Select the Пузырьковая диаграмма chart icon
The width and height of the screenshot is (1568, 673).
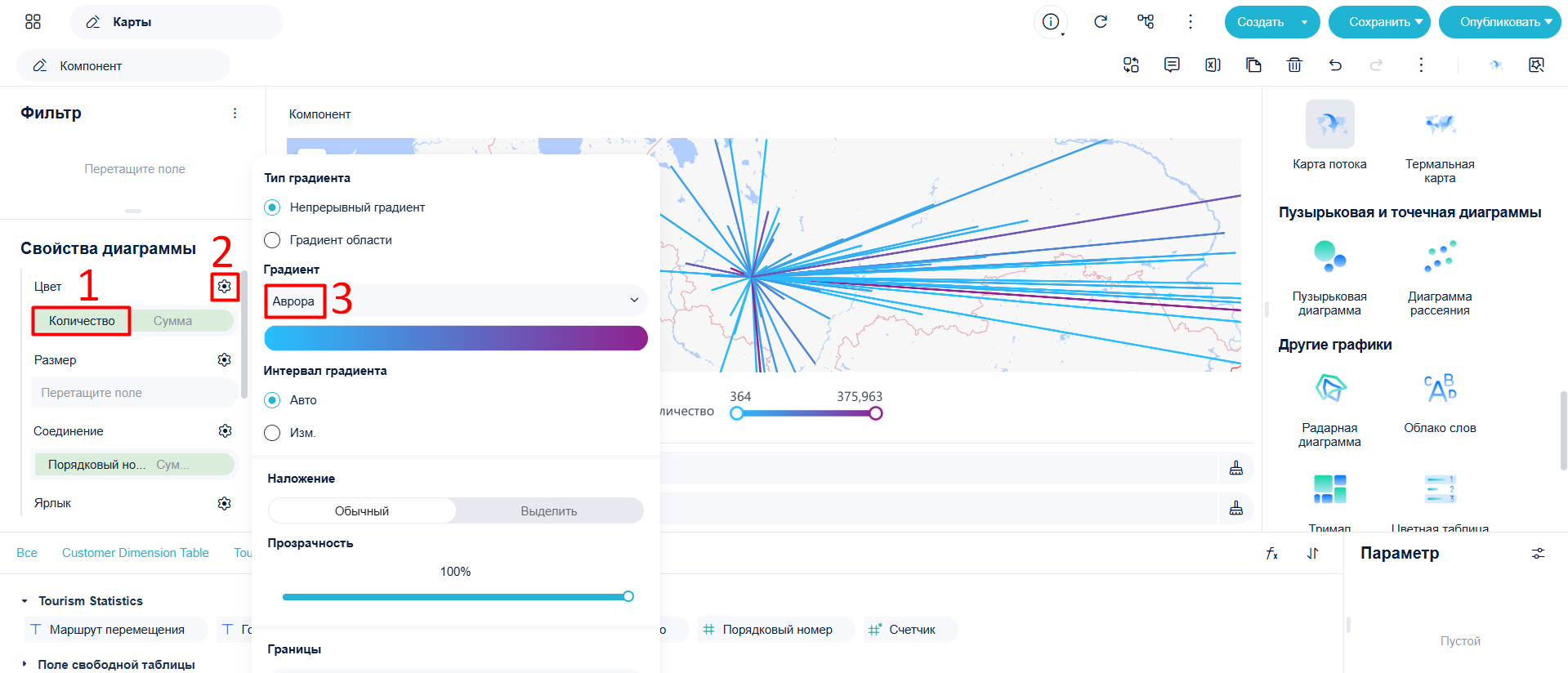tap(1329, 256)
